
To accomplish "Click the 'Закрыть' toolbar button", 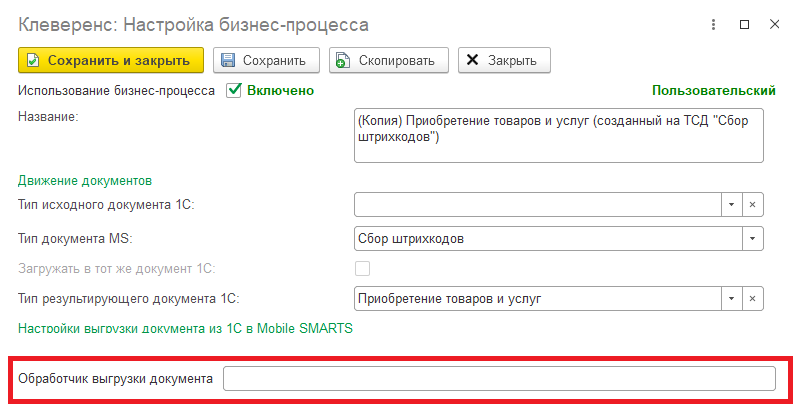I will [504, 60].
